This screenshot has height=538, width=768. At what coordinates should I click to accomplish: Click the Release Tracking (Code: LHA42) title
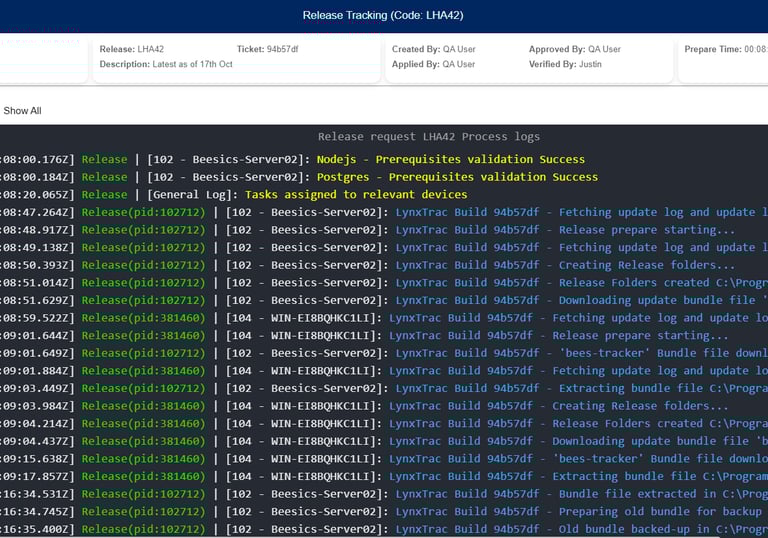[x=383, y=15]
